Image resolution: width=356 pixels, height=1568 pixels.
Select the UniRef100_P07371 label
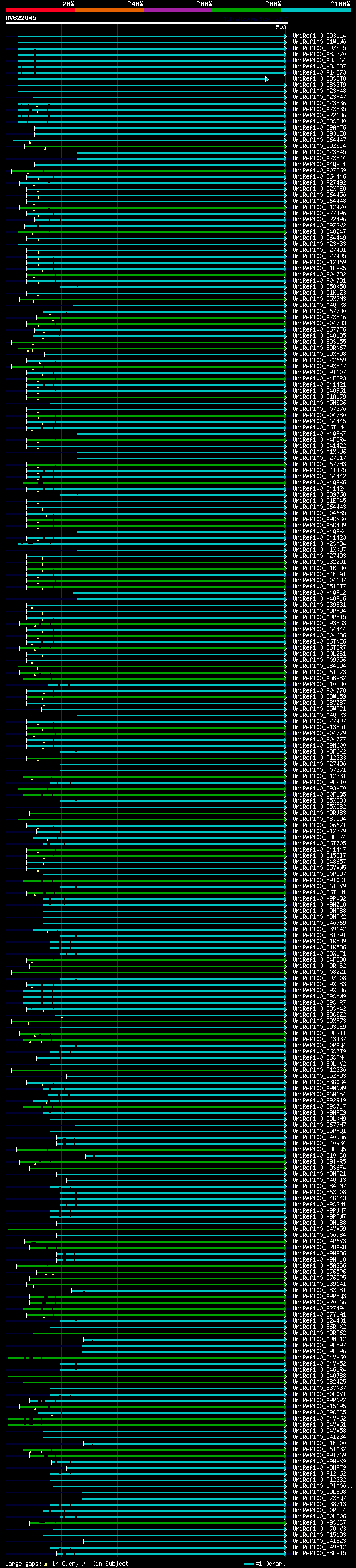click(319, 770)
